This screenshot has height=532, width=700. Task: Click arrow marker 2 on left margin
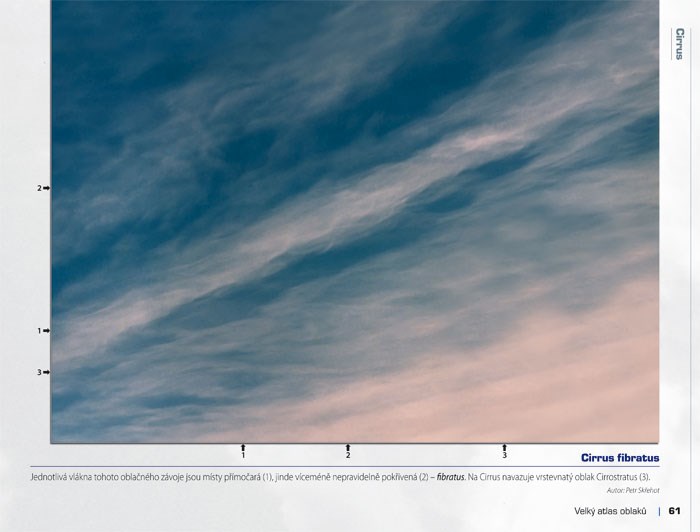pos(43,188)
